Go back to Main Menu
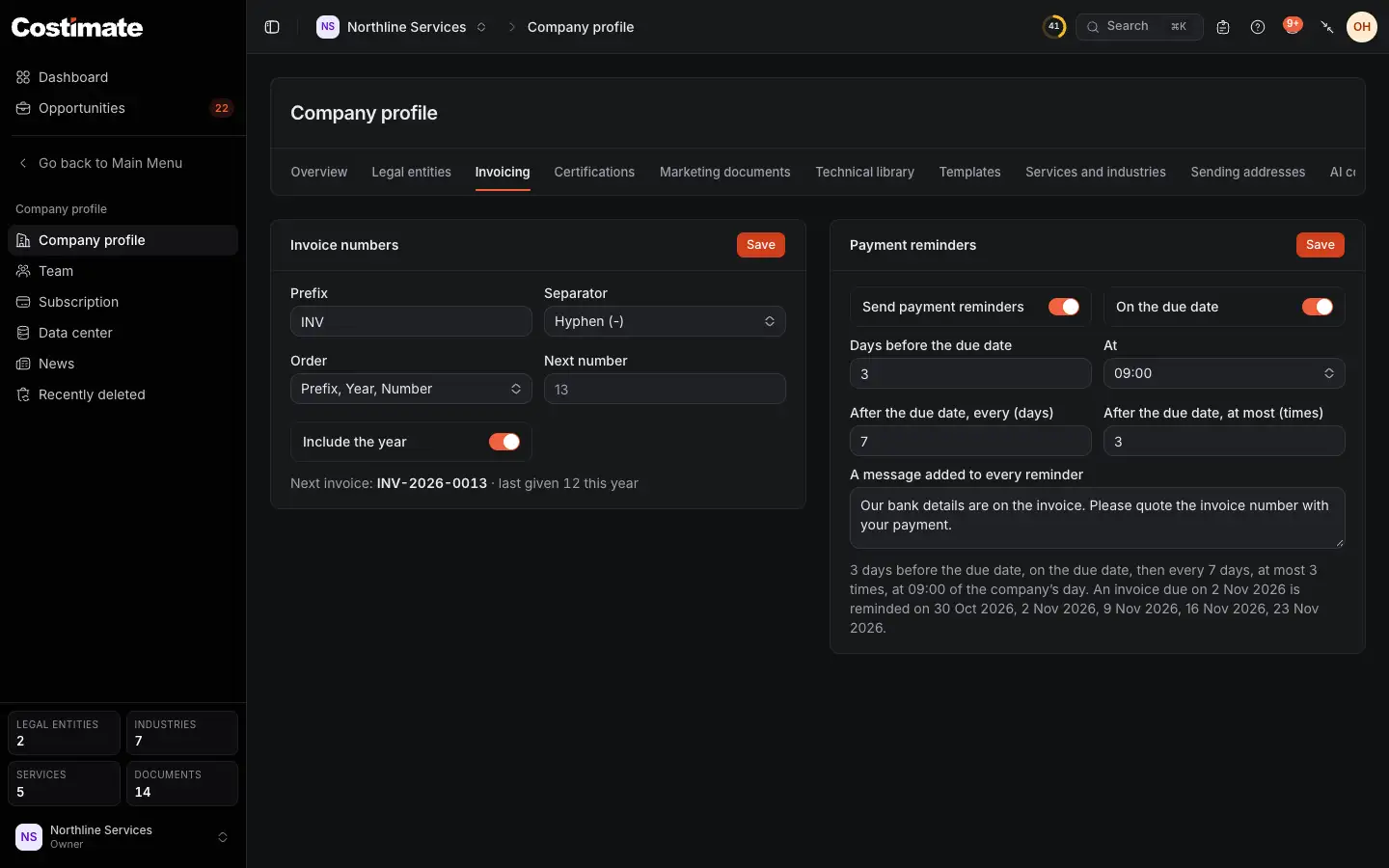Image resolution: width=1389 pixels, height=868 pixels. [110, 163]
